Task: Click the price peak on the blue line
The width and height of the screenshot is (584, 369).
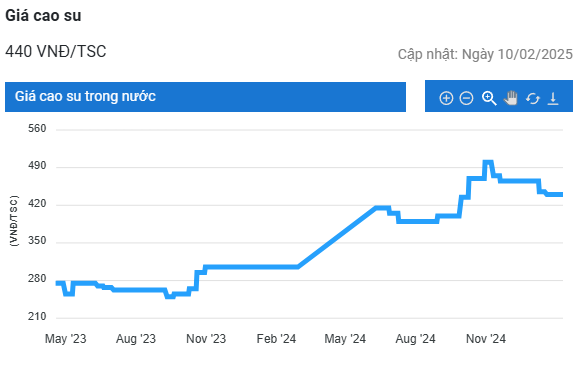Action: 488,162
